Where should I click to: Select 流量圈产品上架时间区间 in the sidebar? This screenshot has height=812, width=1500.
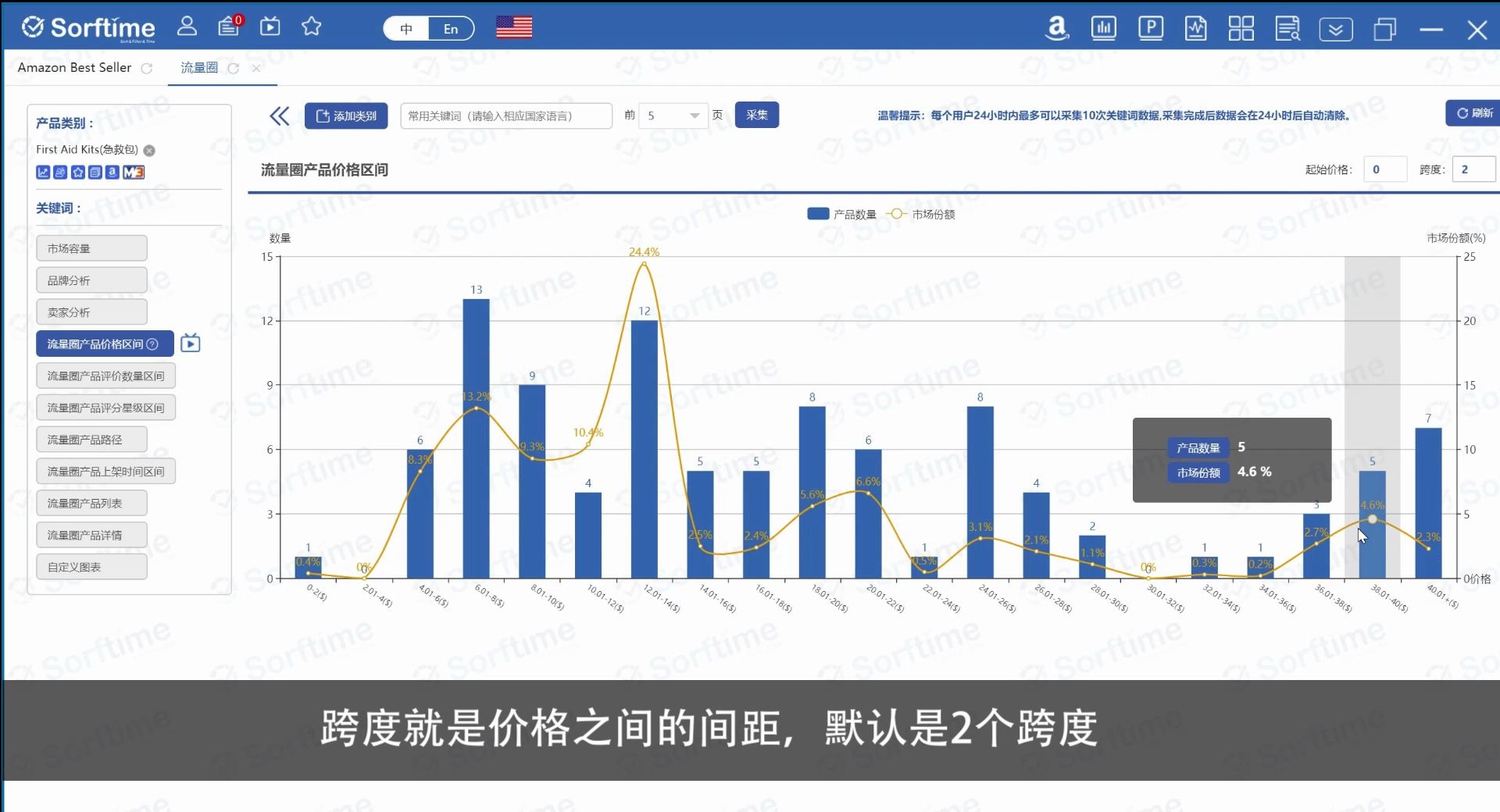(105, 472)
